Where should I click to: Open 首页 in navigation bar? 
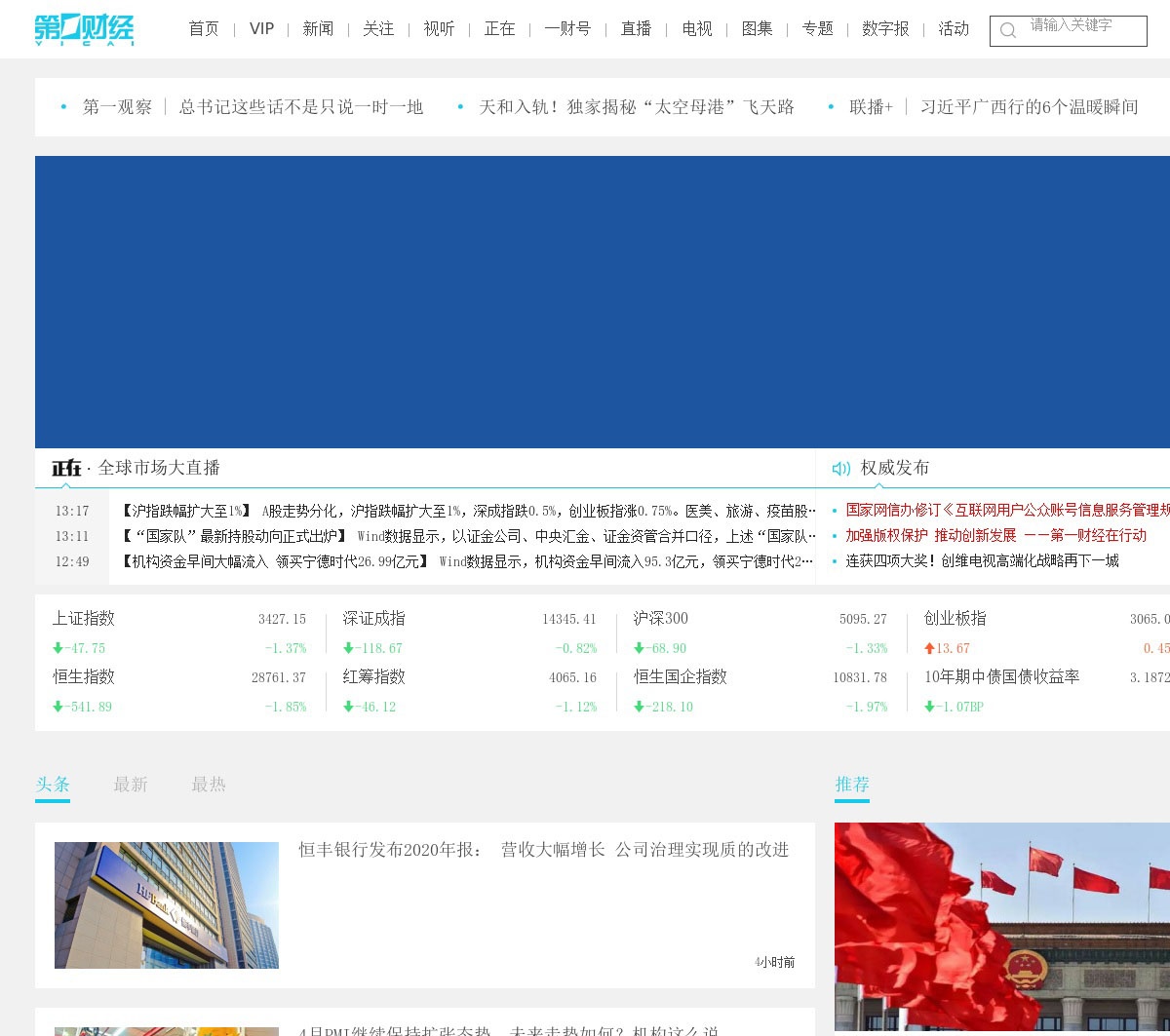[x=204, y=29]
